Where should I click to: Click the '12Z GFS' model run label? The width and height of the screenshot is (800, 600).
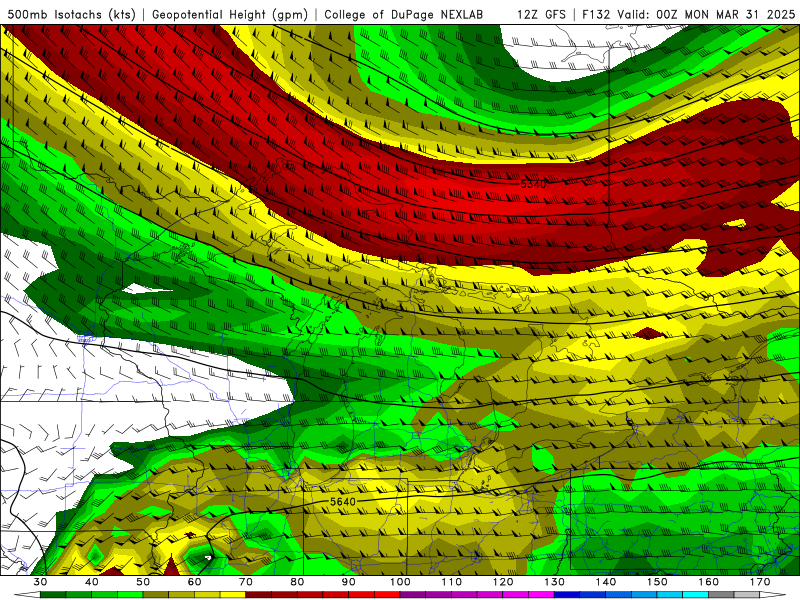(541, 15)
